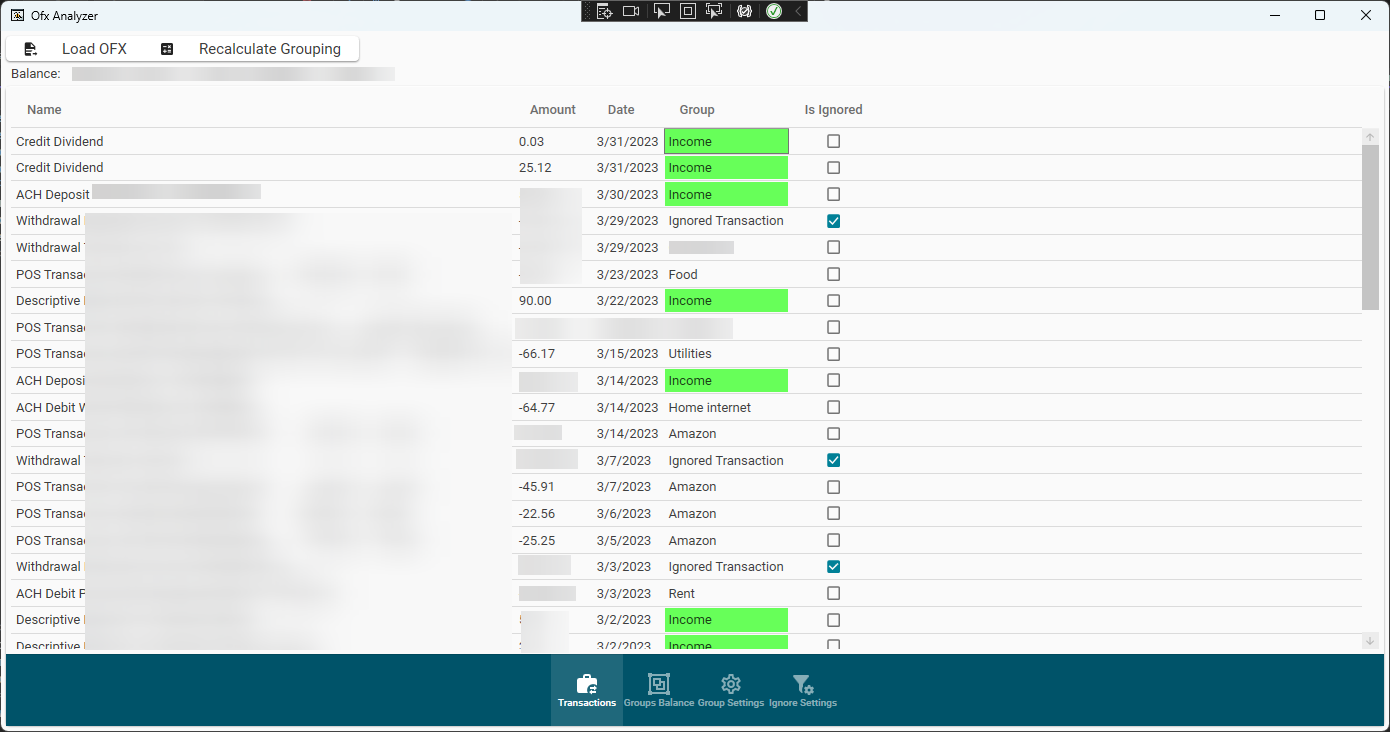
Task: Uncheck Is Ignored on the 3/29/2023 Withdrawal row
Action: coord(833,220)
